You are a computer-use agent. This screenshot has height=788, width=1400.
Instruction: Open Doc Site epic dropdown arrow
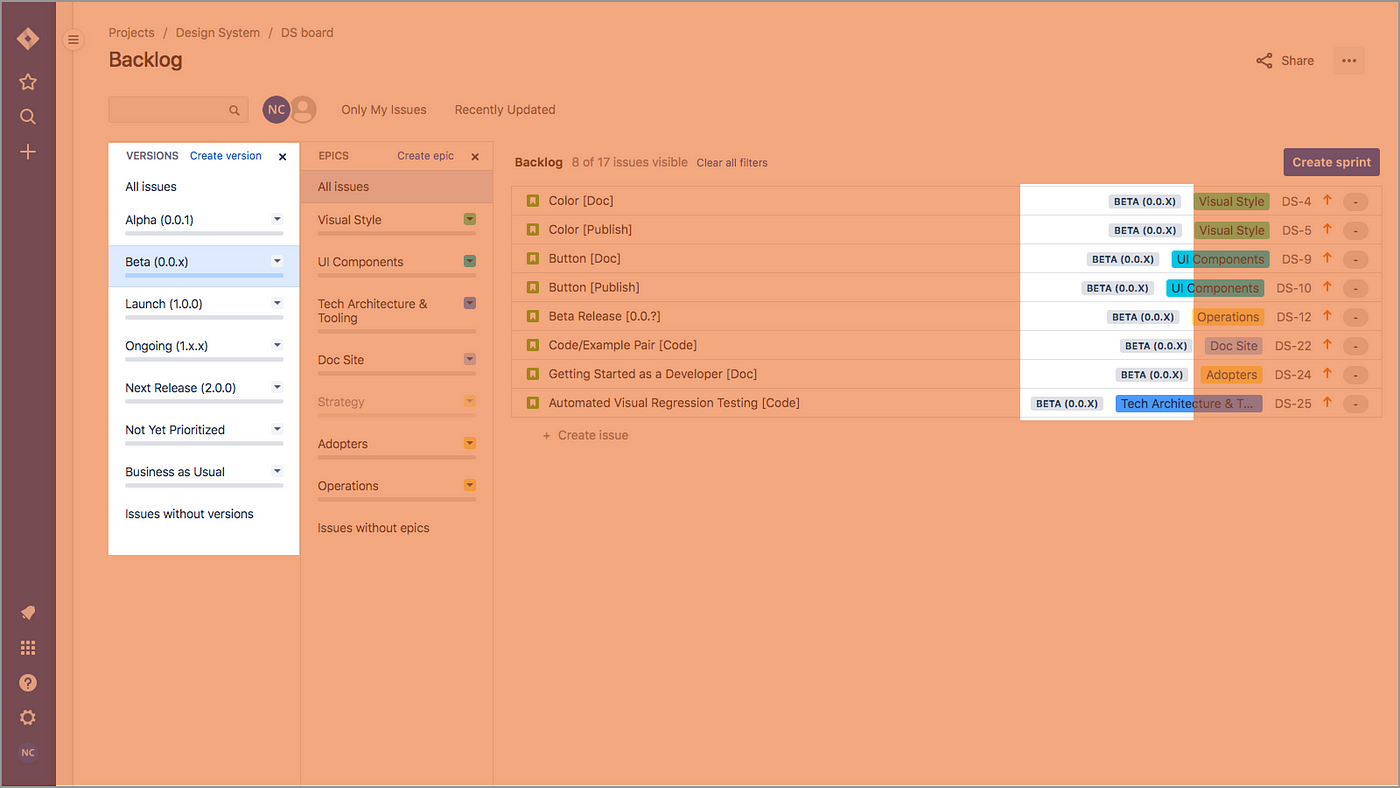470,359
